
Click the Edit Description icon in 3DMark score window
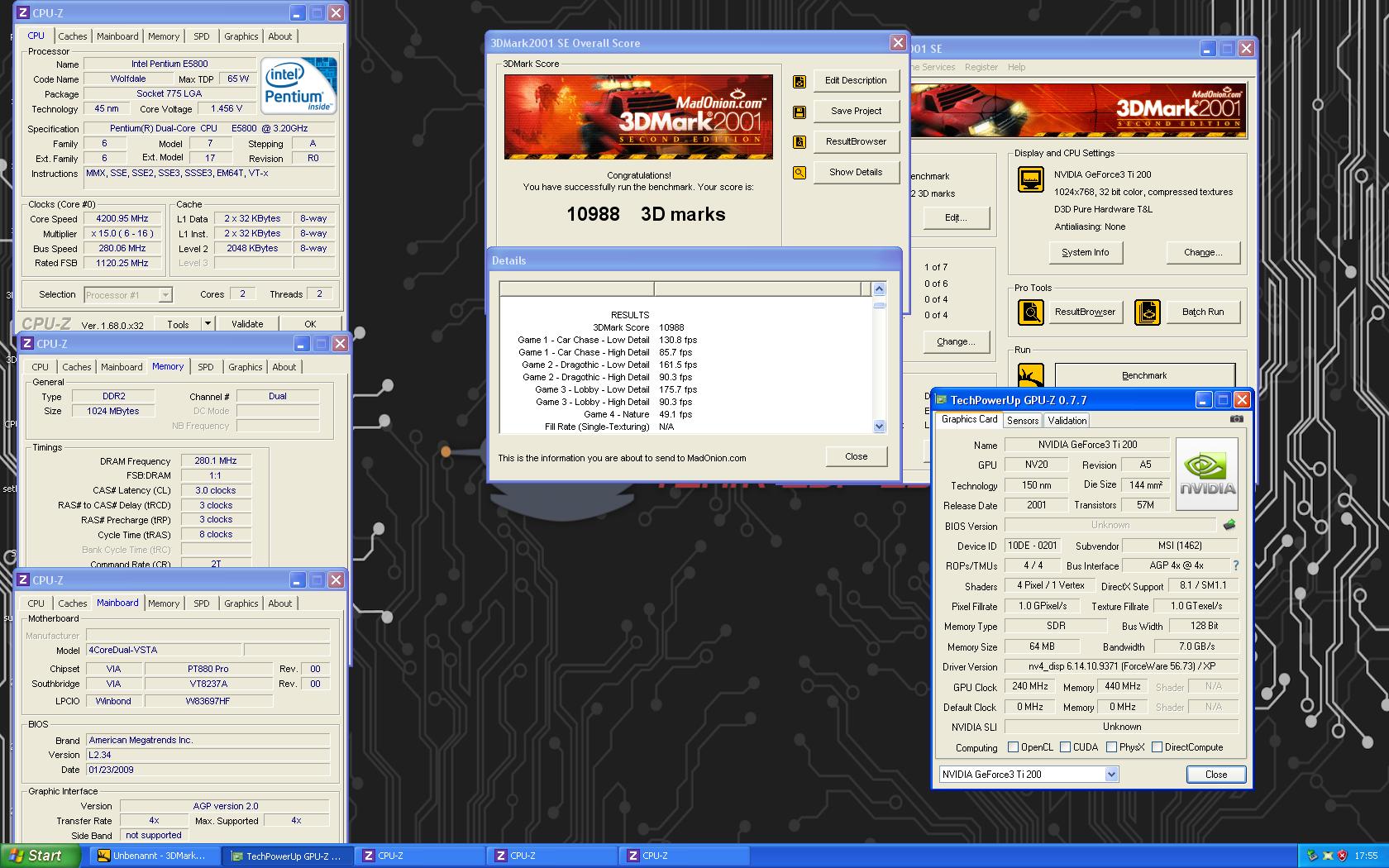pyautogui.click(x=800, y=81)
